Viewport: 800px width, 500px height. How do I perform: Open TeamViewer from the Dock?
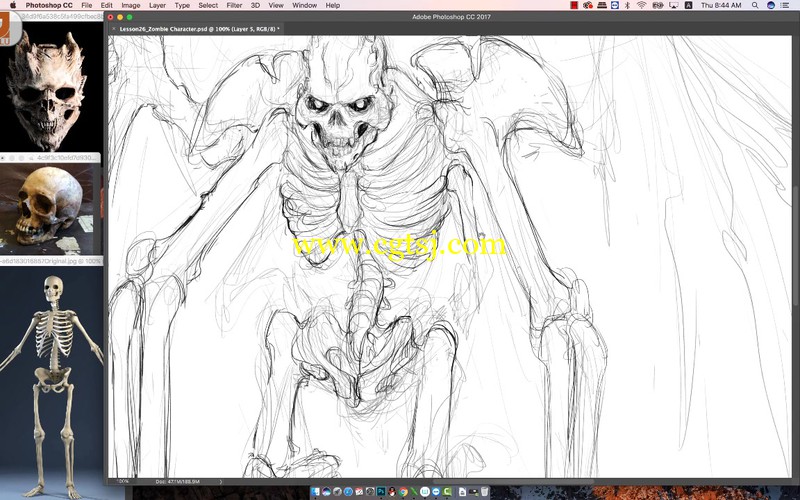(436, 492)
